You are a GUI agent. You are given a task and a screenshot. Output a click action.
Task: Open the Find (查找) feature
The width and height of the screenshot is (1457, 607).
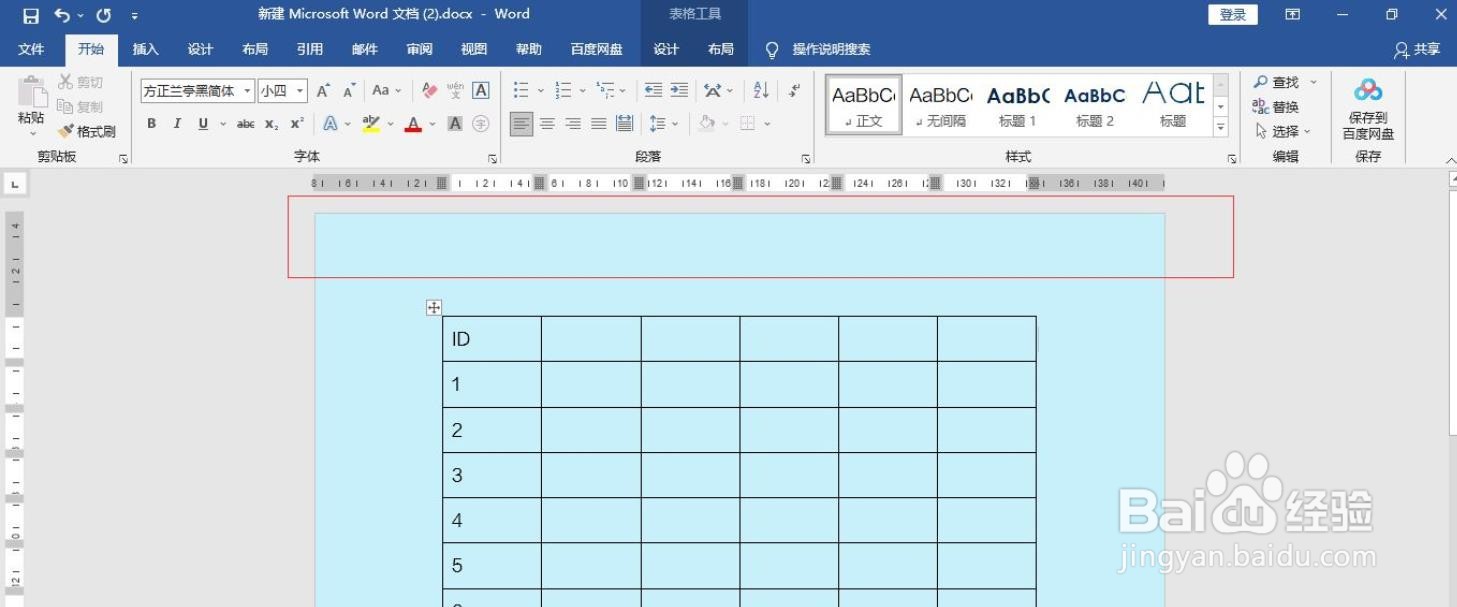pos(1280,81)
